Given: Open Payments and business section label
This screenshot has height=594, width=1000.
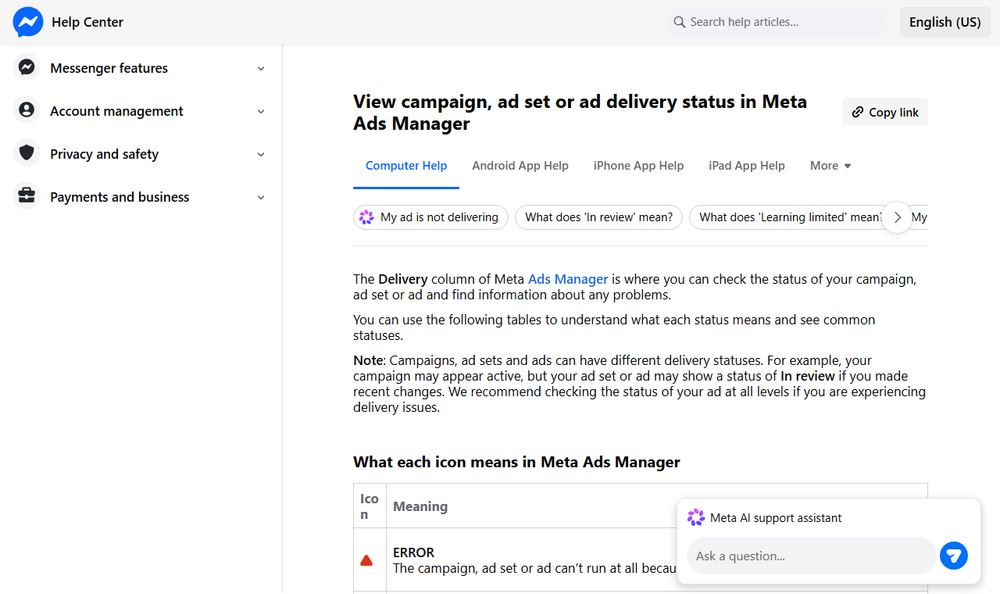Looking at the screenshot, I should 120,197.
